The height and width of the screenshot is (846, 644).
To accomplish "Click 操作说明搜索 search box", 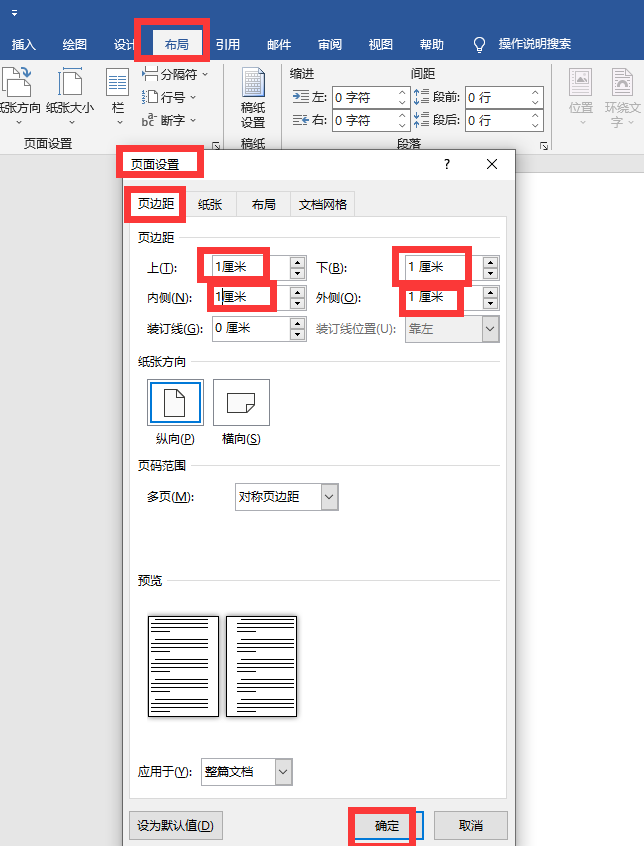I will click(x=535, y=44).
